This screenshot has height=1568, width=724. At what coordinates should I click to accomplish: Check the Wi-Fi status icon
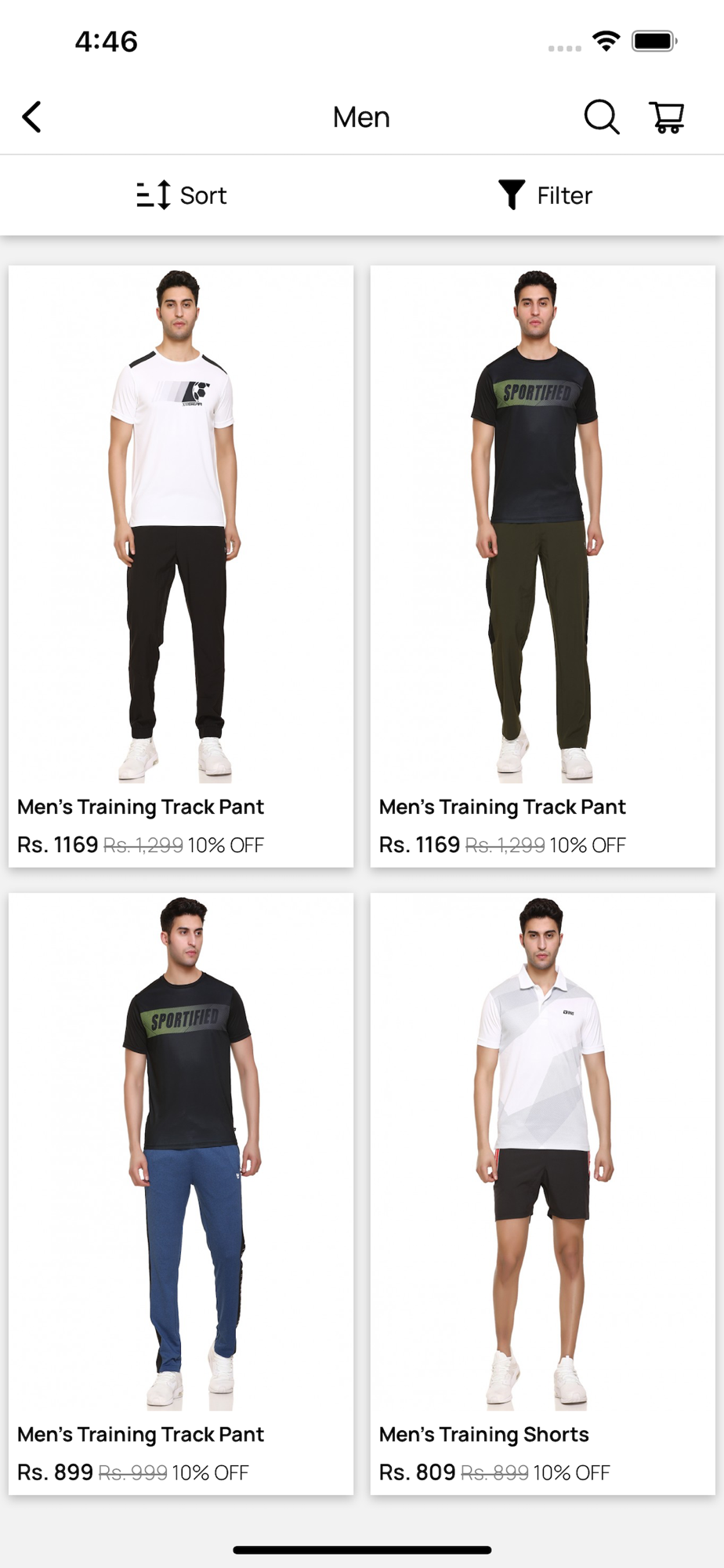click(606, 41)
